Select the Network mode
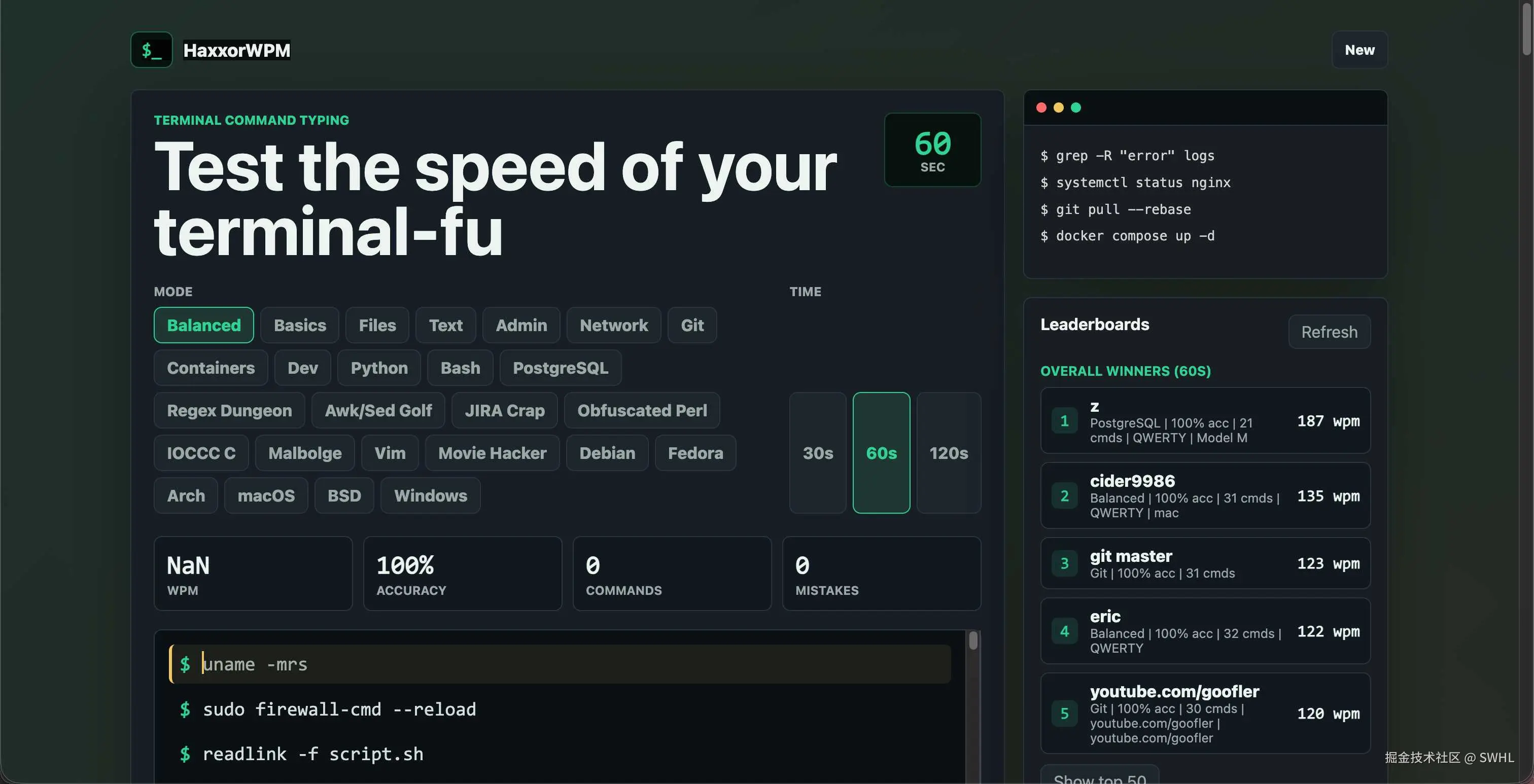The width and height of the screenshot is (1534, 784). (x=613, y=325)
